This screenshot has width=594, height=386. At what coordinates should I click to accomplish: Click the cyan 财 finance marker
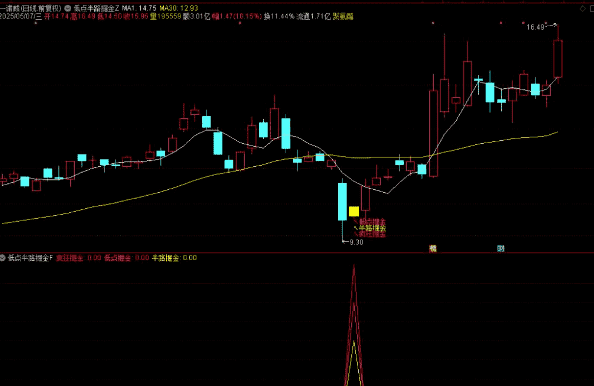click(x=501, y=248)
